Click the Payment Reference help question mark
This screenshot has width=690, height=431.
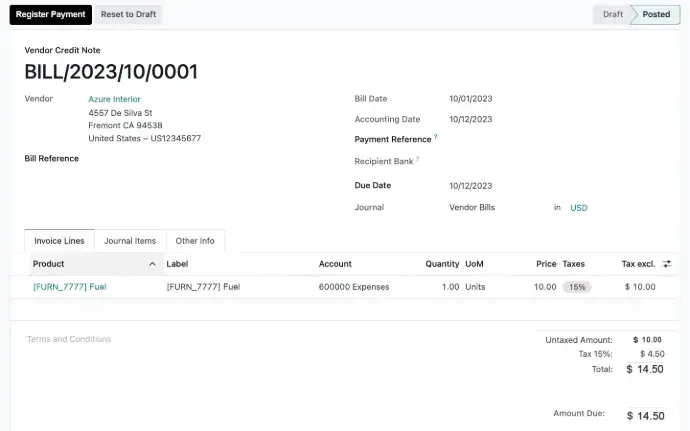coord(436,137)
